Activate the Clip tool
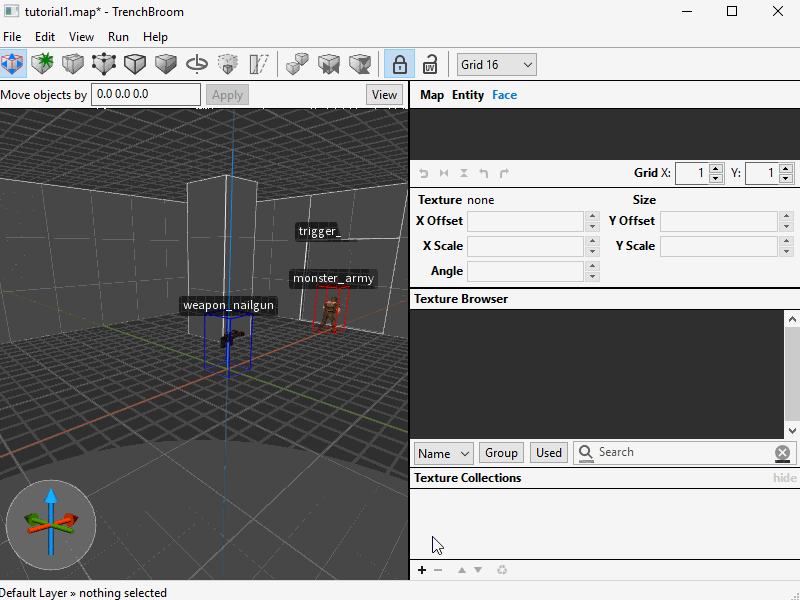 [73, 64]
